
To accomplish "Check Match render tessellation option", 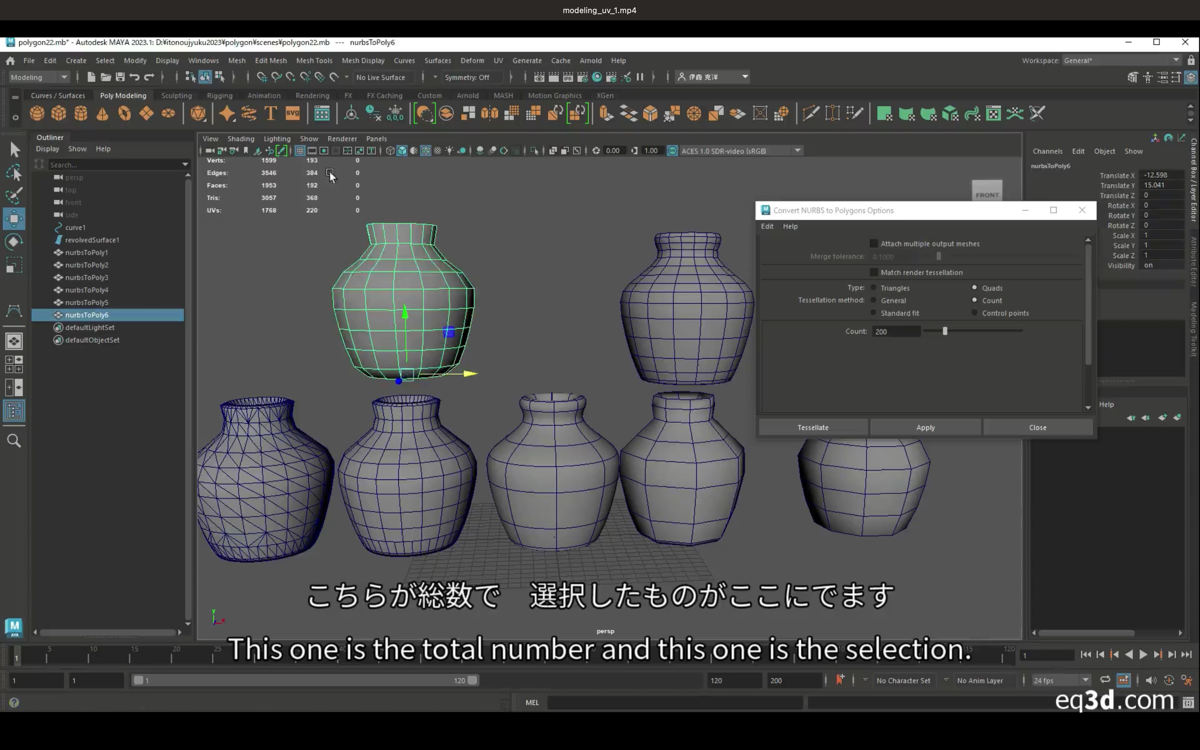I will [x=874, y=272].
